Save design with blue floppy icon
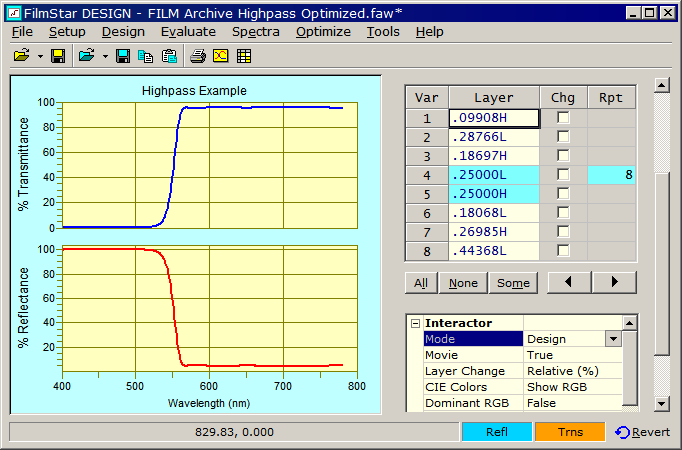Screen dimensions: 682x450 coord(123,56)
